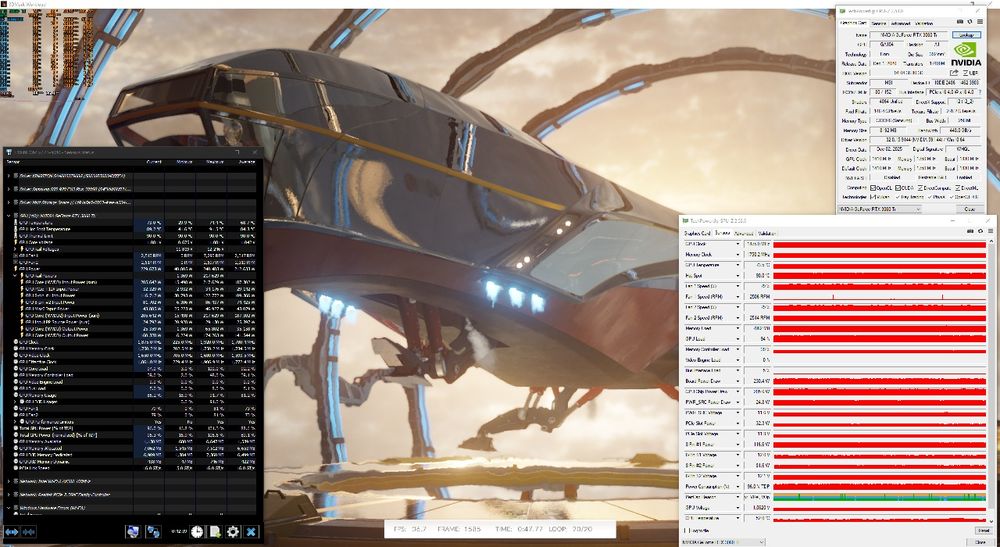The image size is (1000, 547).
Task: Take a screenshot in GPU-Z Graphics Card window
Action: point(960,22)
